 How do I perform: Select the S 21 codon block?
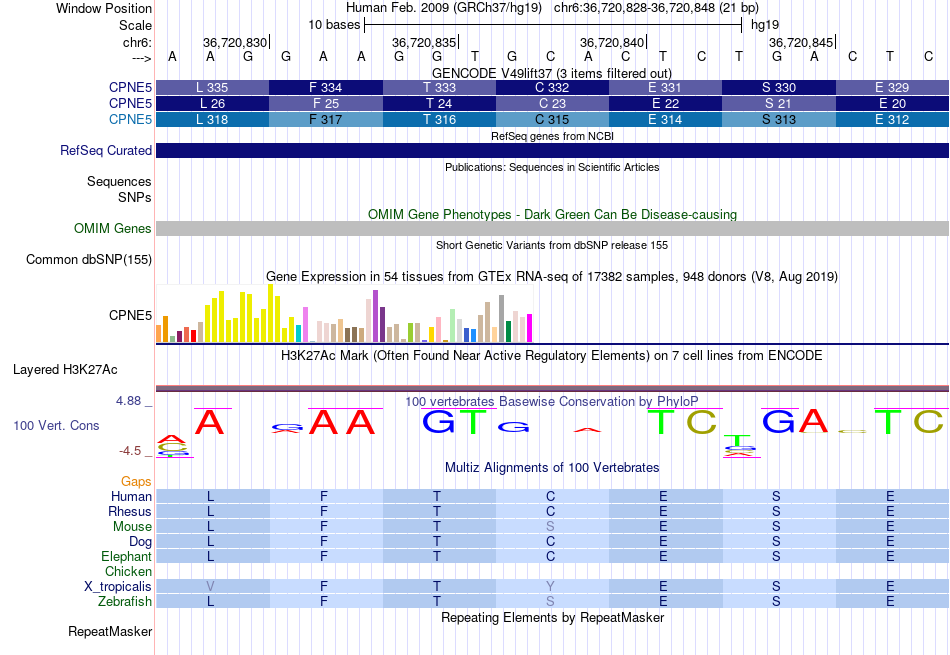pos(779,104)
